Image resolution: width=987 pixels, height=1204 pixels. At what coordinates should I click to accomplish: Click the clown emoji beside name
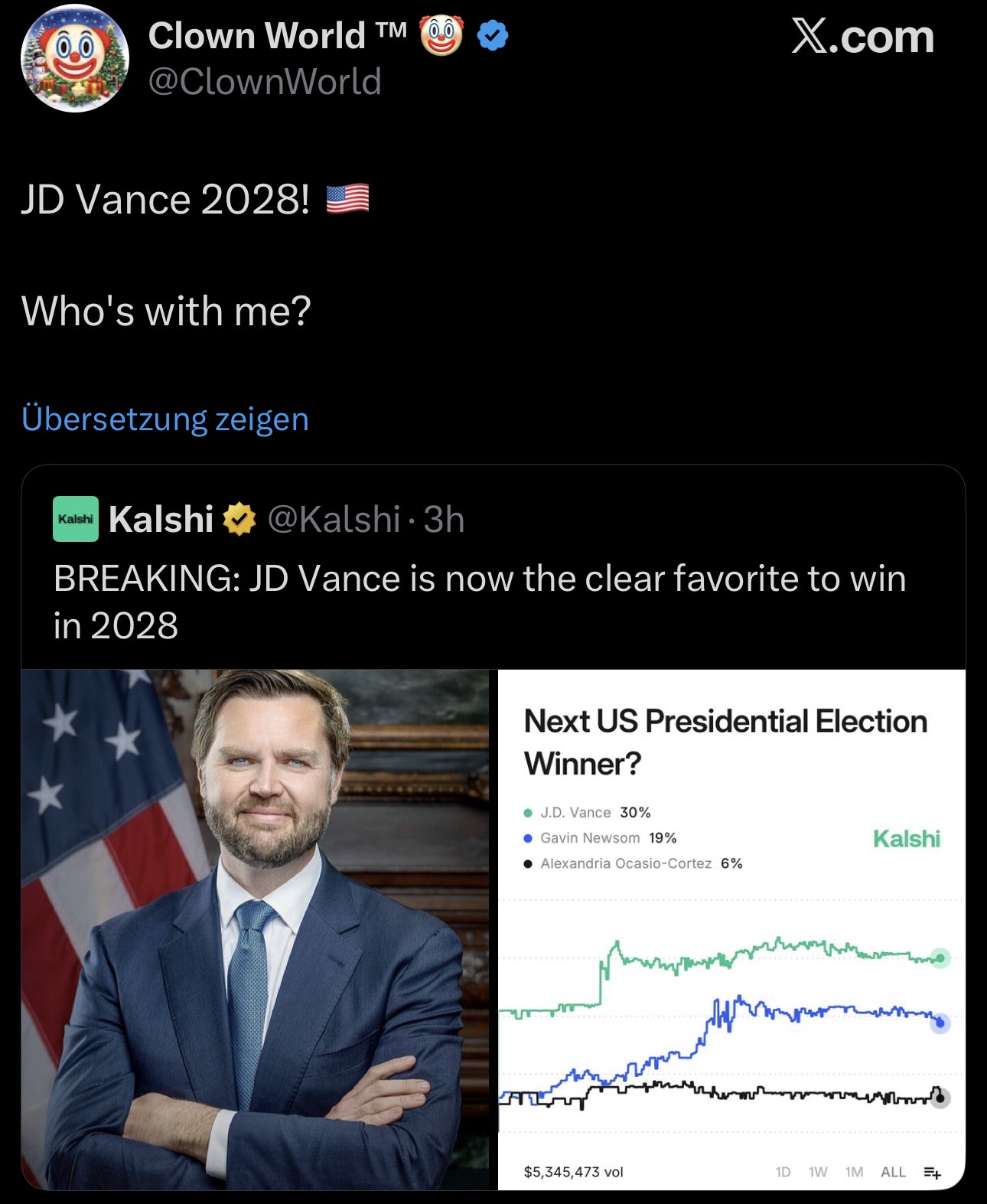tap(442, 35)
